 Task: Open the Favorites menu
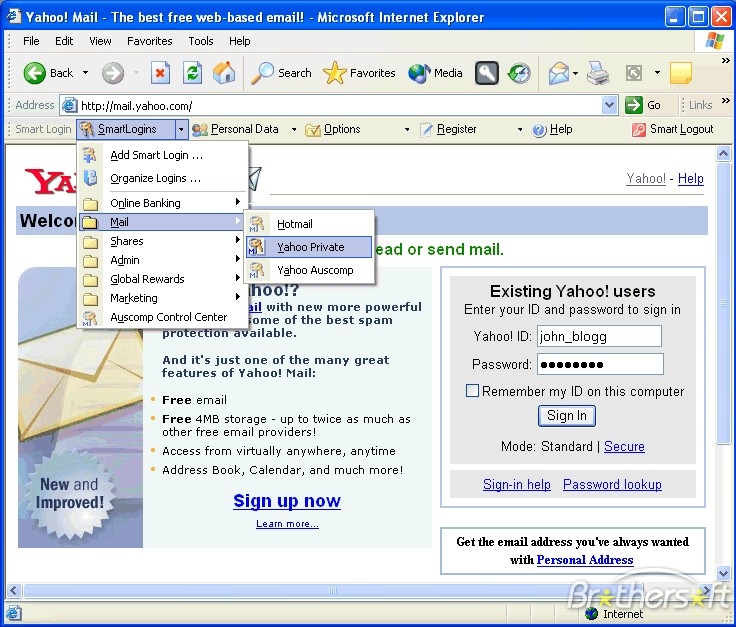point(150,41)
